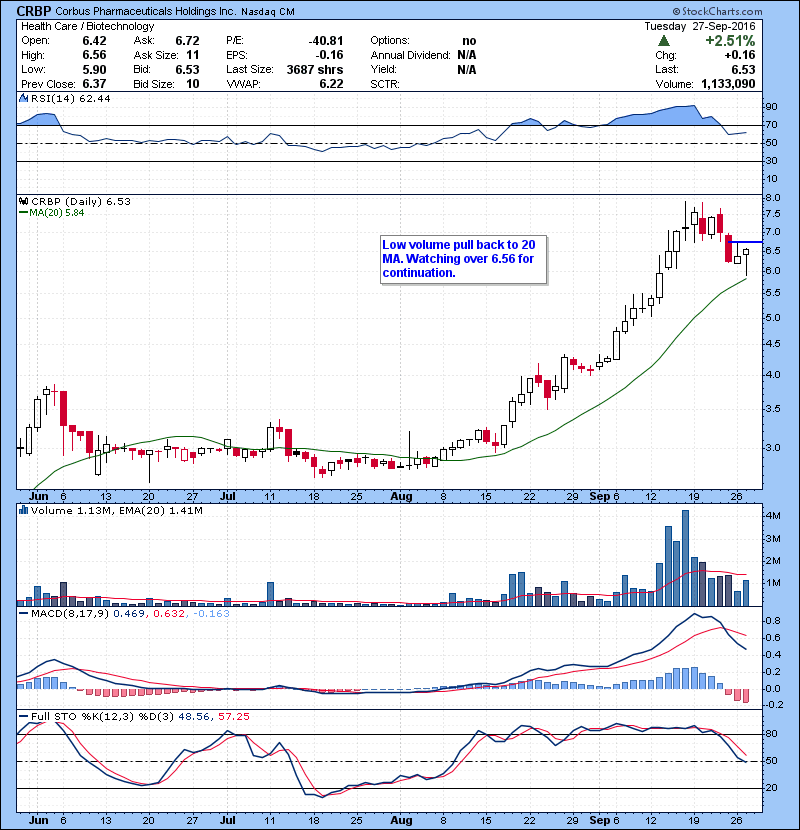Click the Chg value +0.16
Viewport: 800px width, 830px height.
[740, 55]
